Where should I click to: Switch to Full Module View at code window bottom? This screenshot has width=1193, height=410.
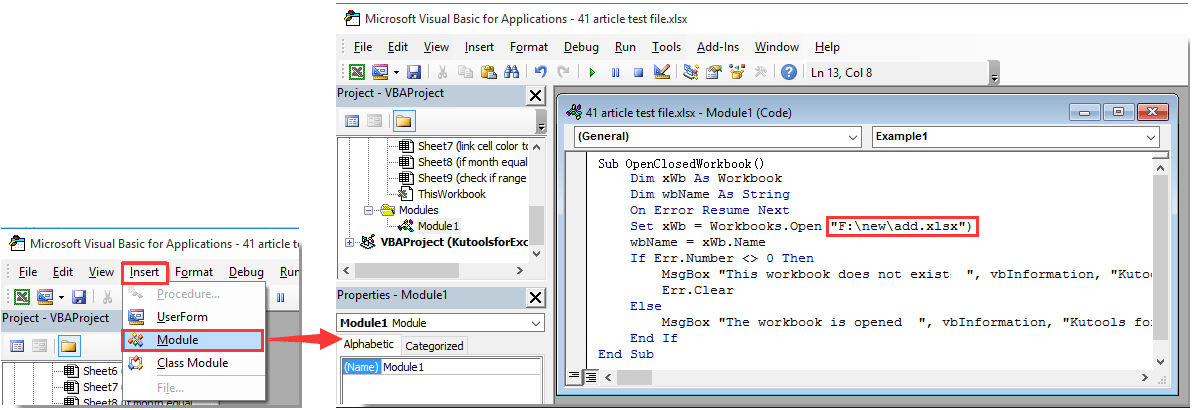point(588,377)
